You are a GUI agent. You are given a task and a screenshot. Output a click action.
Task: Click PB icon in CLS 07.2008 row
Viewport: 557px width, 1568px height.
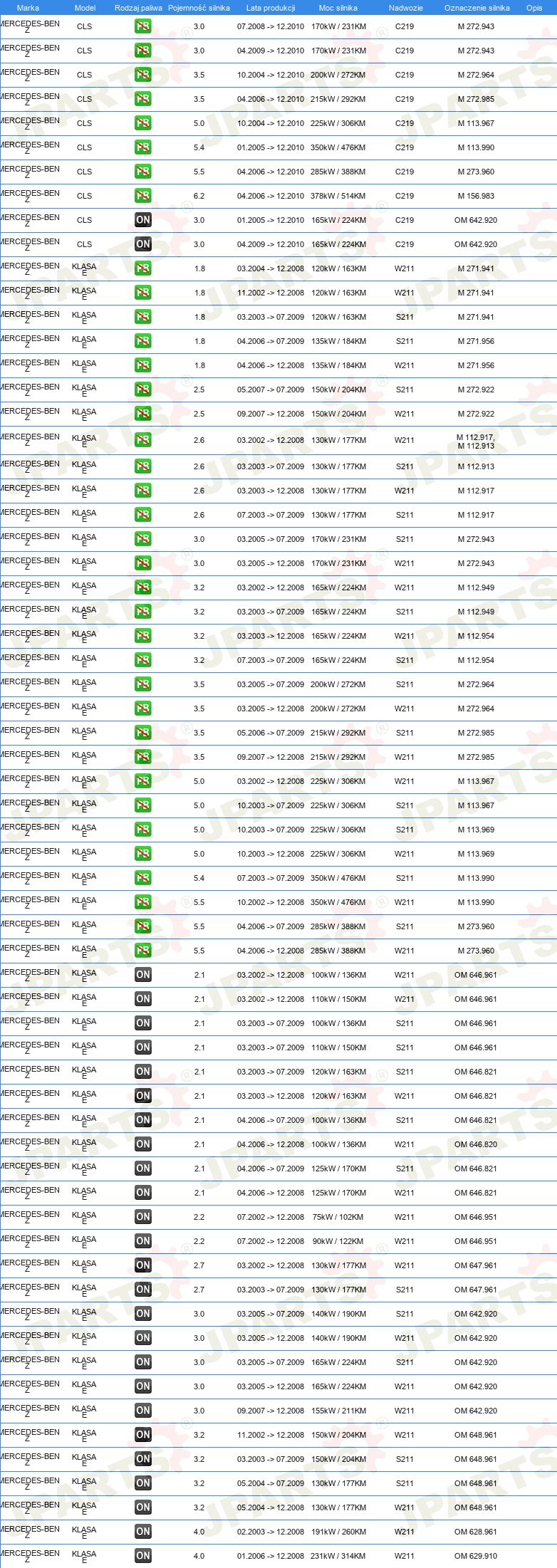point(143,26)
